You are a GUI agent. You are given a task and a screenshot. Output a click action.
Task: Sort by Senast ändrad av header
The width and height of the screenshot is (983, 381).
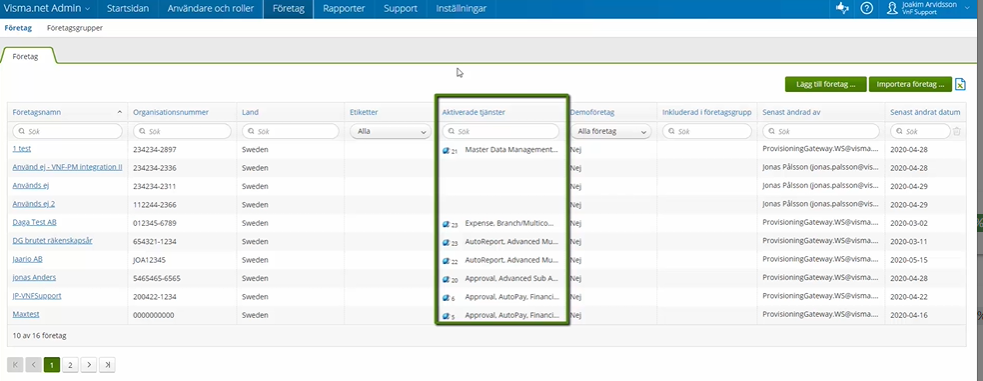(791, 112)
